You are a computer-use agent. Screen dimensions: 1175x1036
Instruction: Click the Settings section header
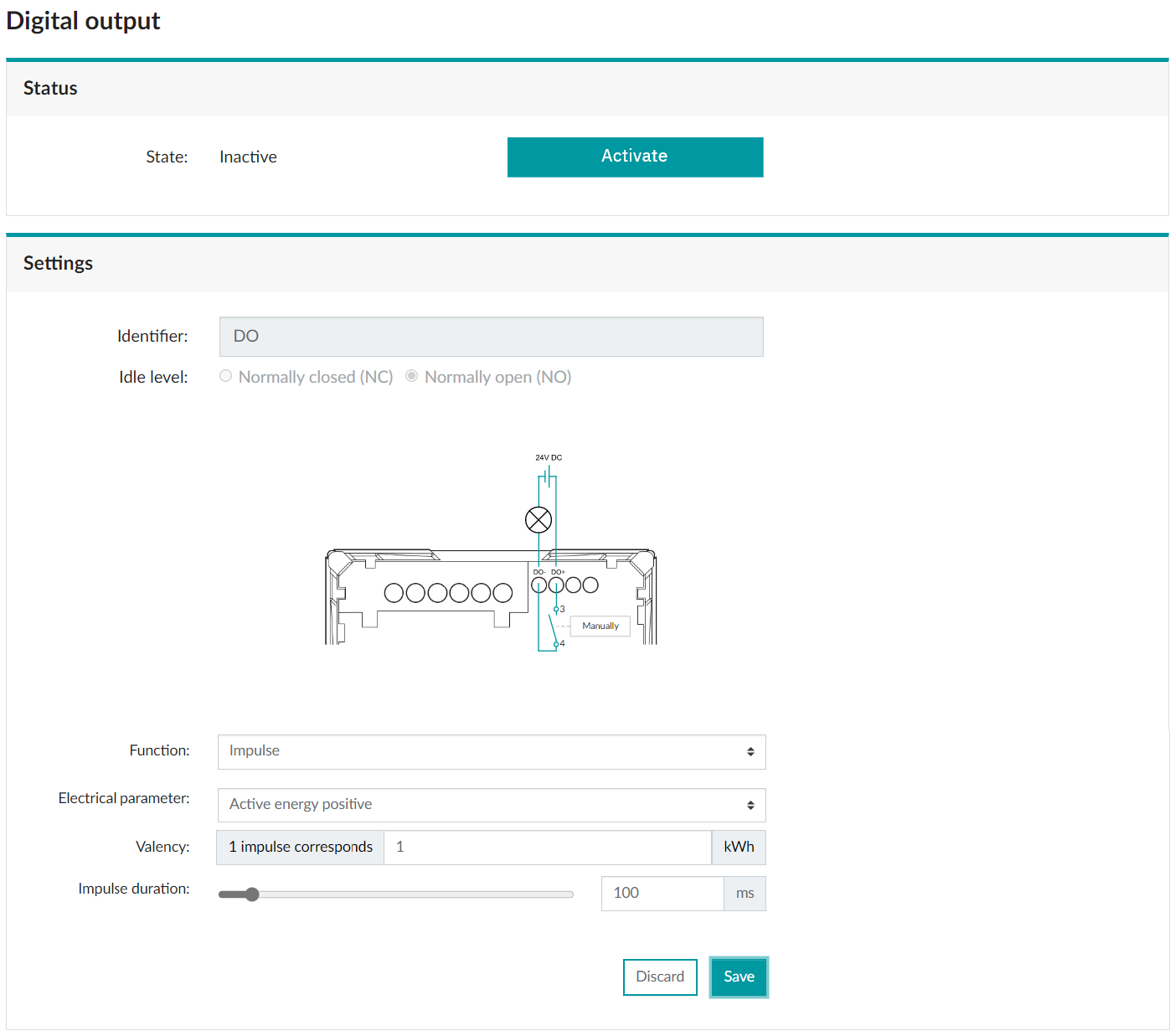tap(59, 263)
